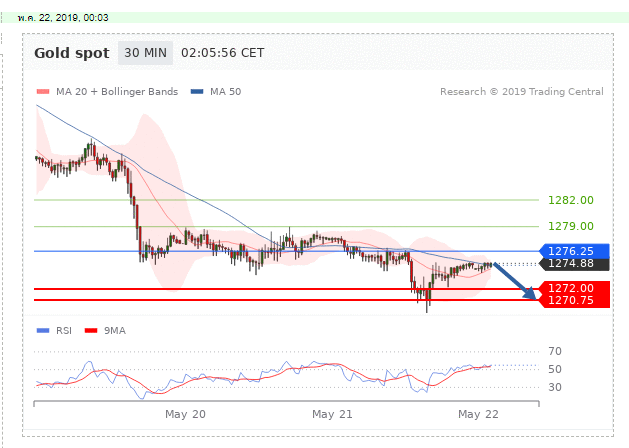
Task: Click the MA 20 + Bollinger Bands legend swatch
Action: [x=43, y=92]
